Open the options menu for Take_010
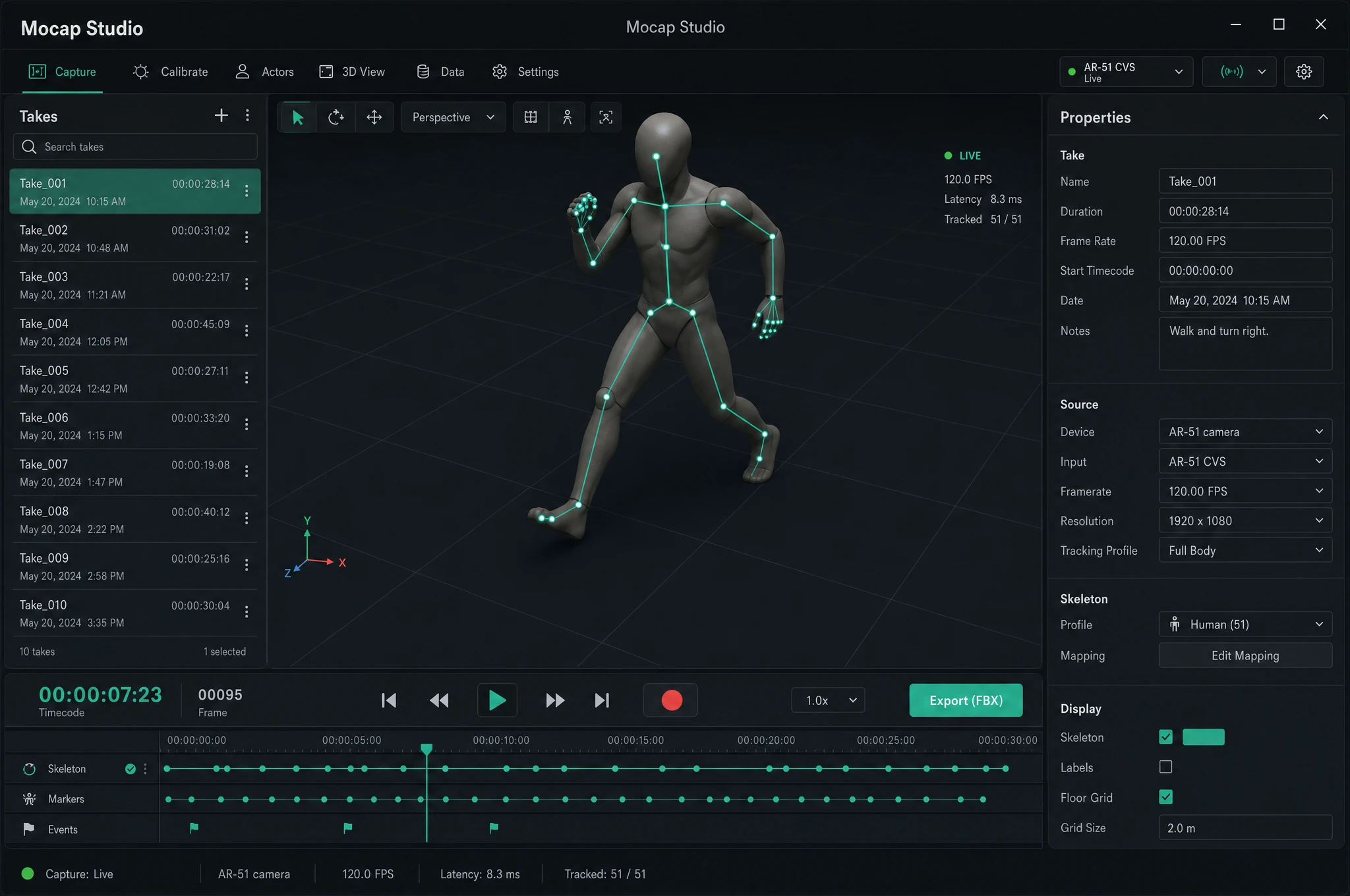The height and width of the screenshot is (896, 1350). pyautogui.click(x=247, y=611)
